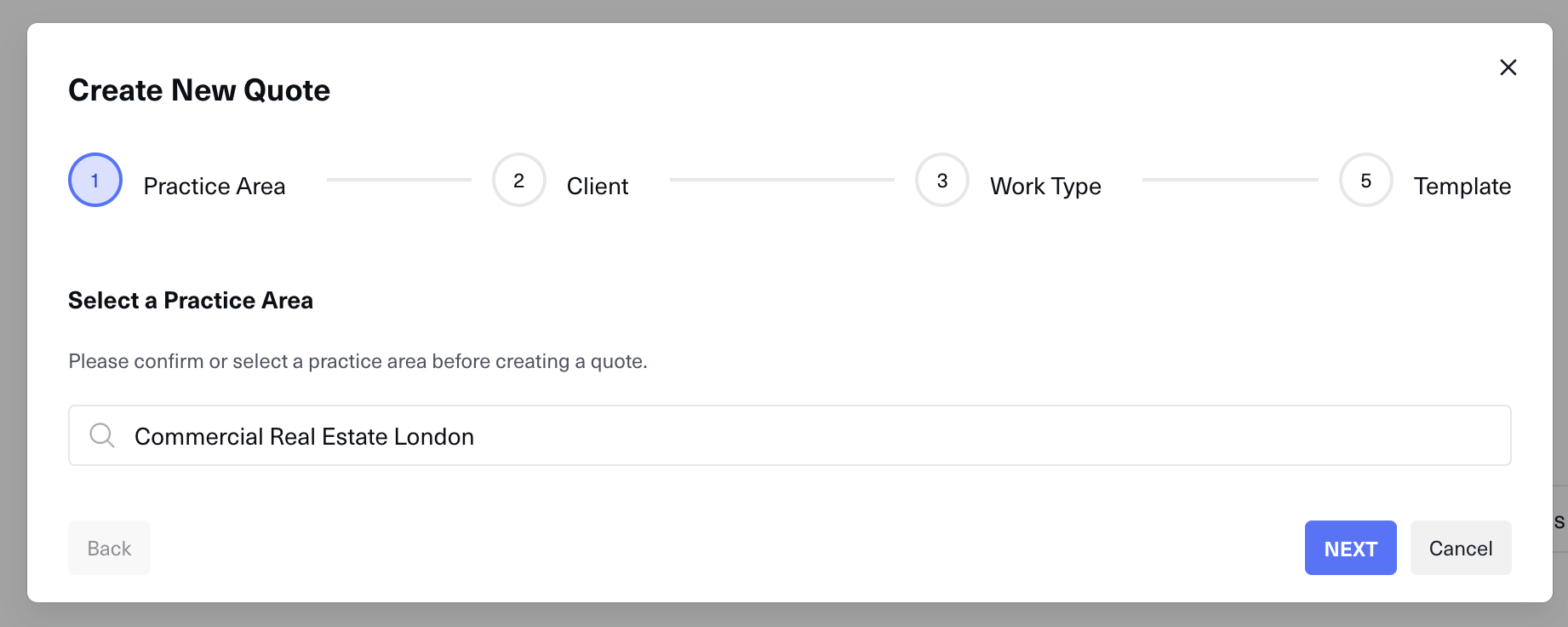Click the step 5 circle indicator

pos(1365,180)
